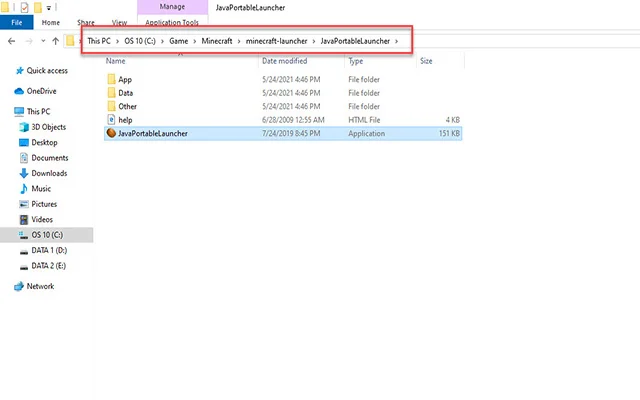Sort by Size column header
The image size is (640, 400).
tap(426, 61)
